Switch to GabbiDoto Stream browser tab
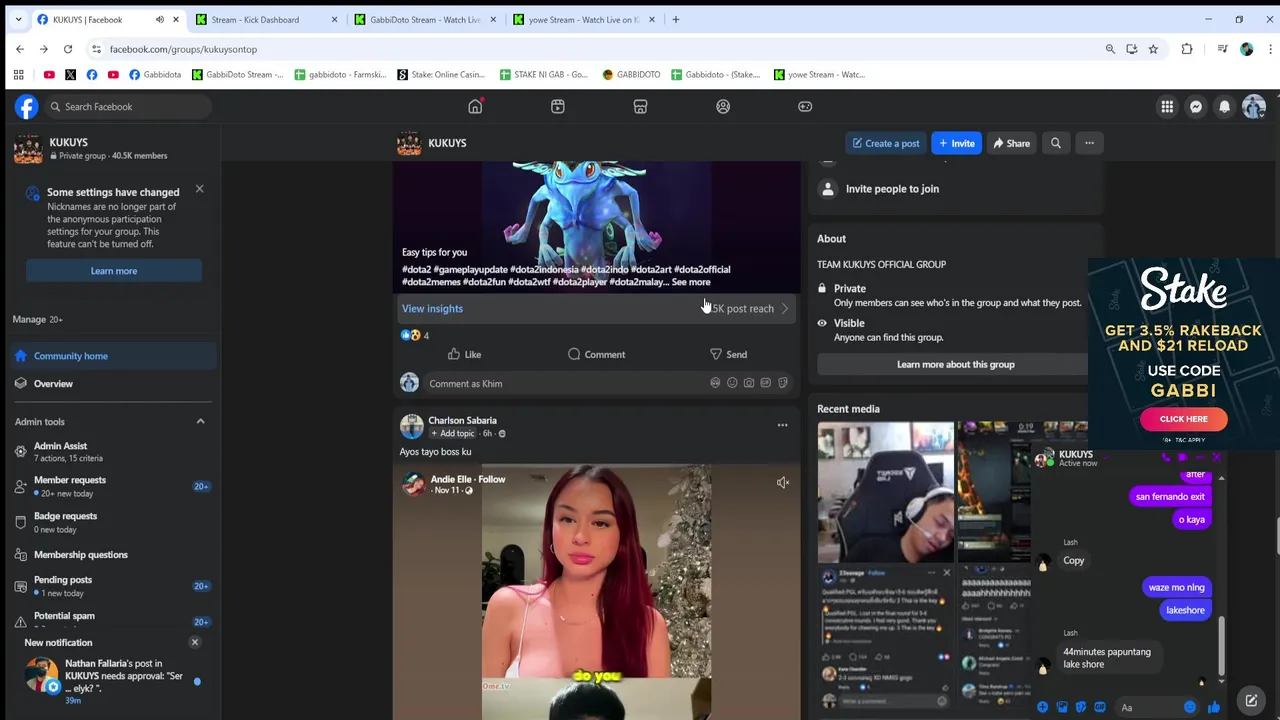Screen dimensions: 1280x720 pos(424,19)
